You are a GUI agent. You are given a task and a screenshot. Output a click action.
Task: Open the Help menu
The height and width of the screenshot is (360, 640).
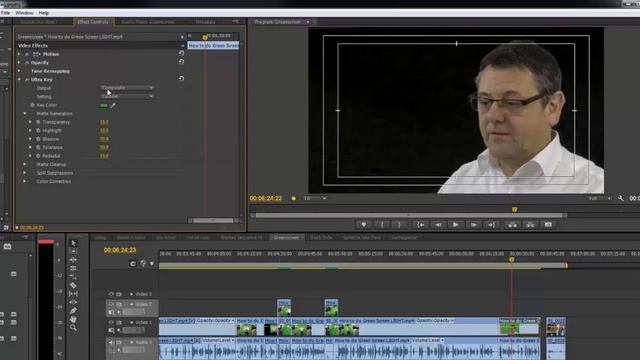click(44, 13)
